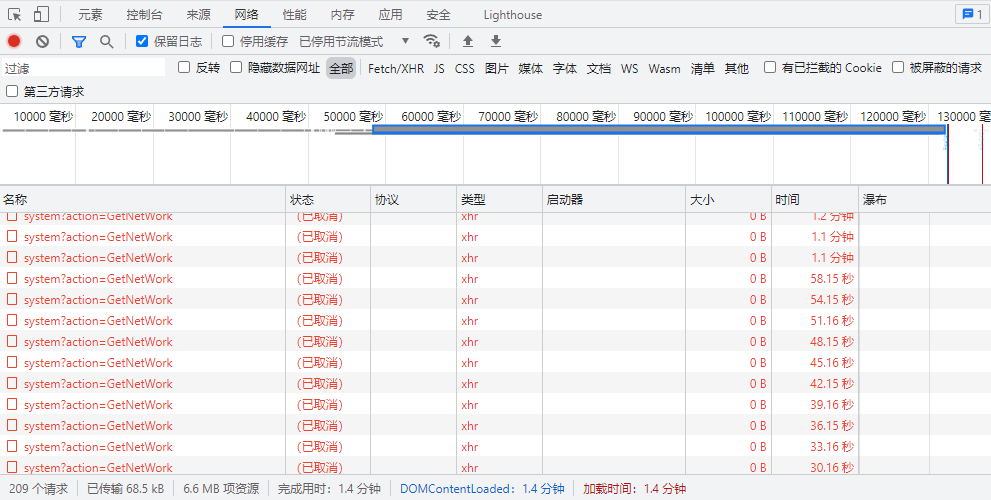Open the 性能 tab

(295, 15)
